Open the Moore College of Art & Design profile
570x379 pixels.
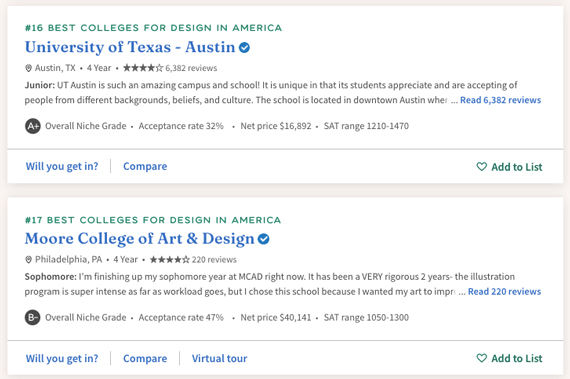(140, 239)
